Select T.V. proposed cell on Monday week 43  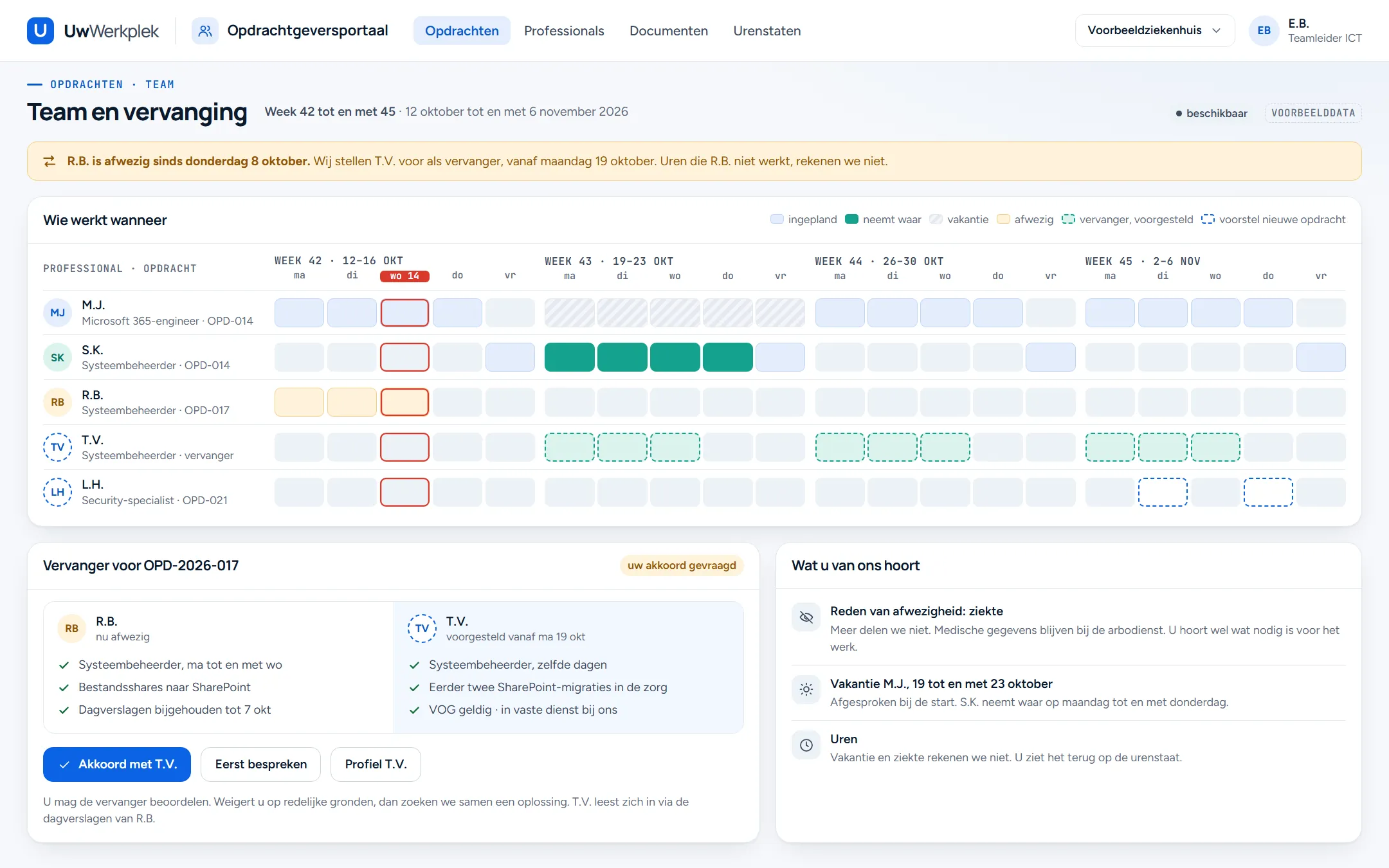570,447
